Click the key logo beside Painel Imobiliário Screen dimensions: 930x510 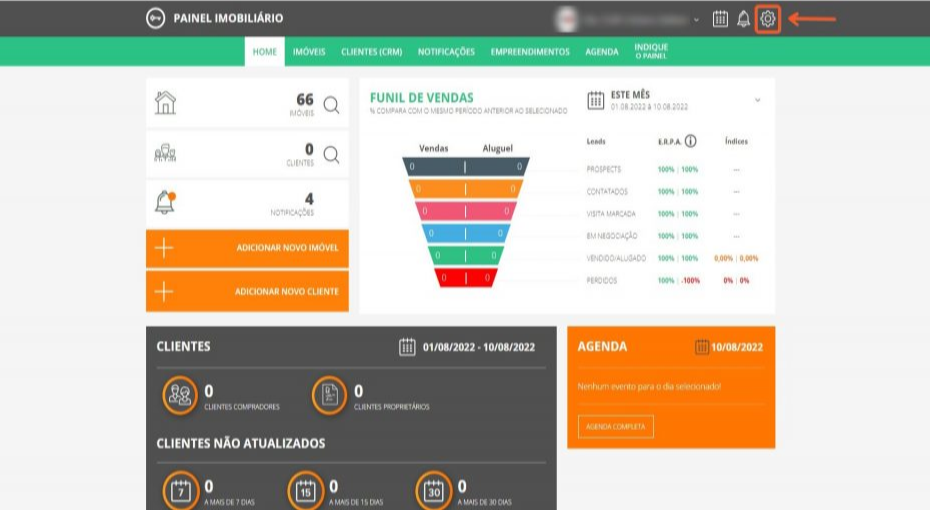(x=155, y=19)
